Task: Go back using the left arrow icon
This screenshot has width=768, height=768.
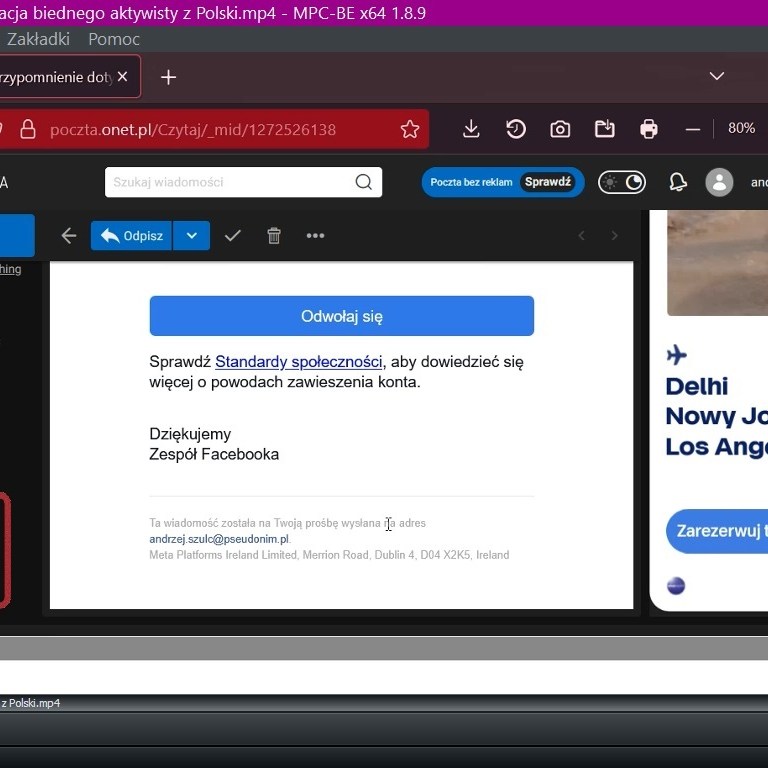Action: point(69,236)
